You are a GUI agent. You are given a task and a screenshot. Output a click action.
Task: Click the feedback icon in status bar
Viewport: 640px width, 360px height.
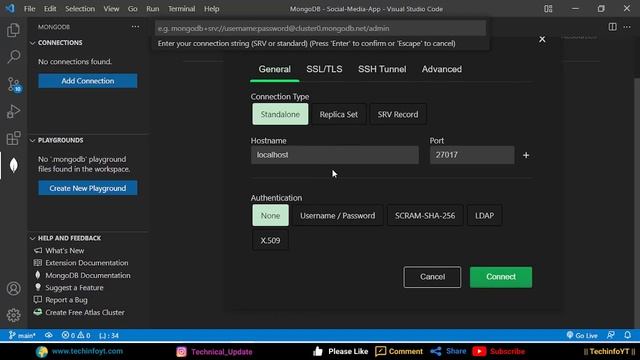[x=611, y=336]
